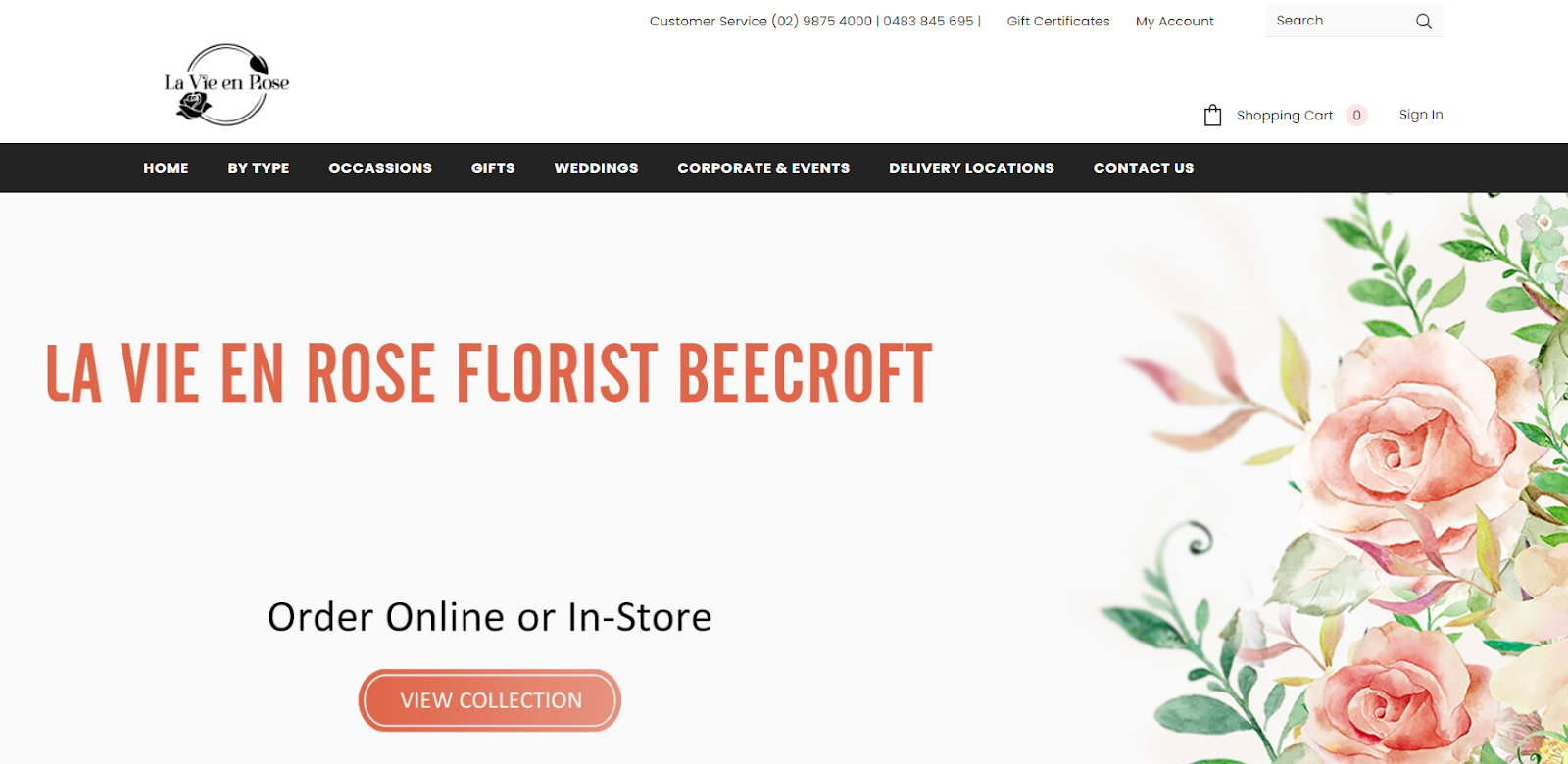Select Contact Us in navigation bar

click(x=1144, y=168)
